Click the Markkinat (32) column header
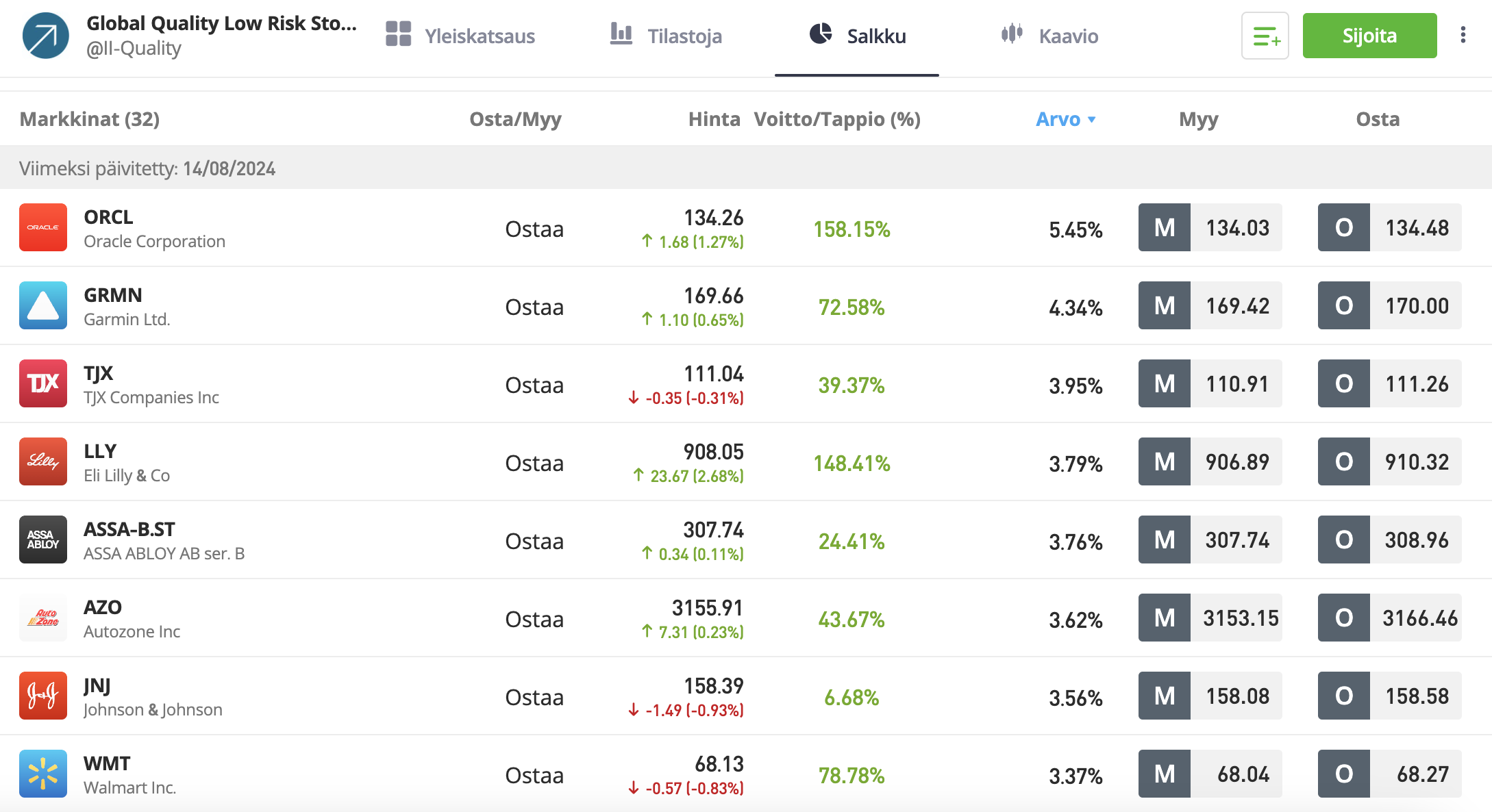 90,119
